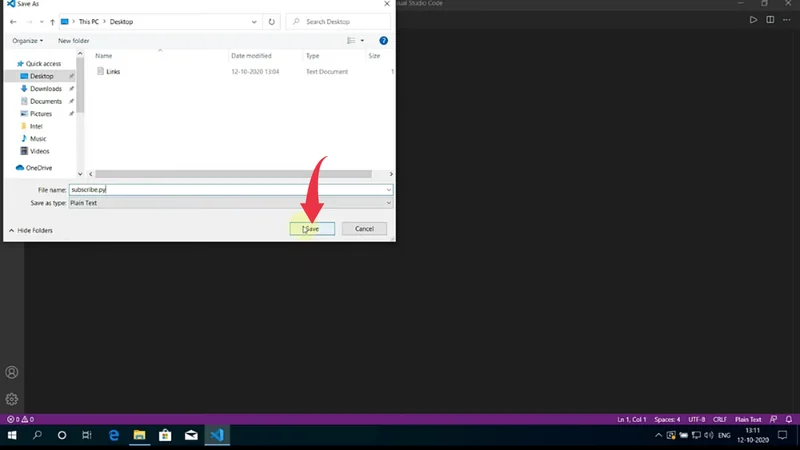Open the Organize menu
This screenshot has height=450, width=800.
(x=27, y=41)
